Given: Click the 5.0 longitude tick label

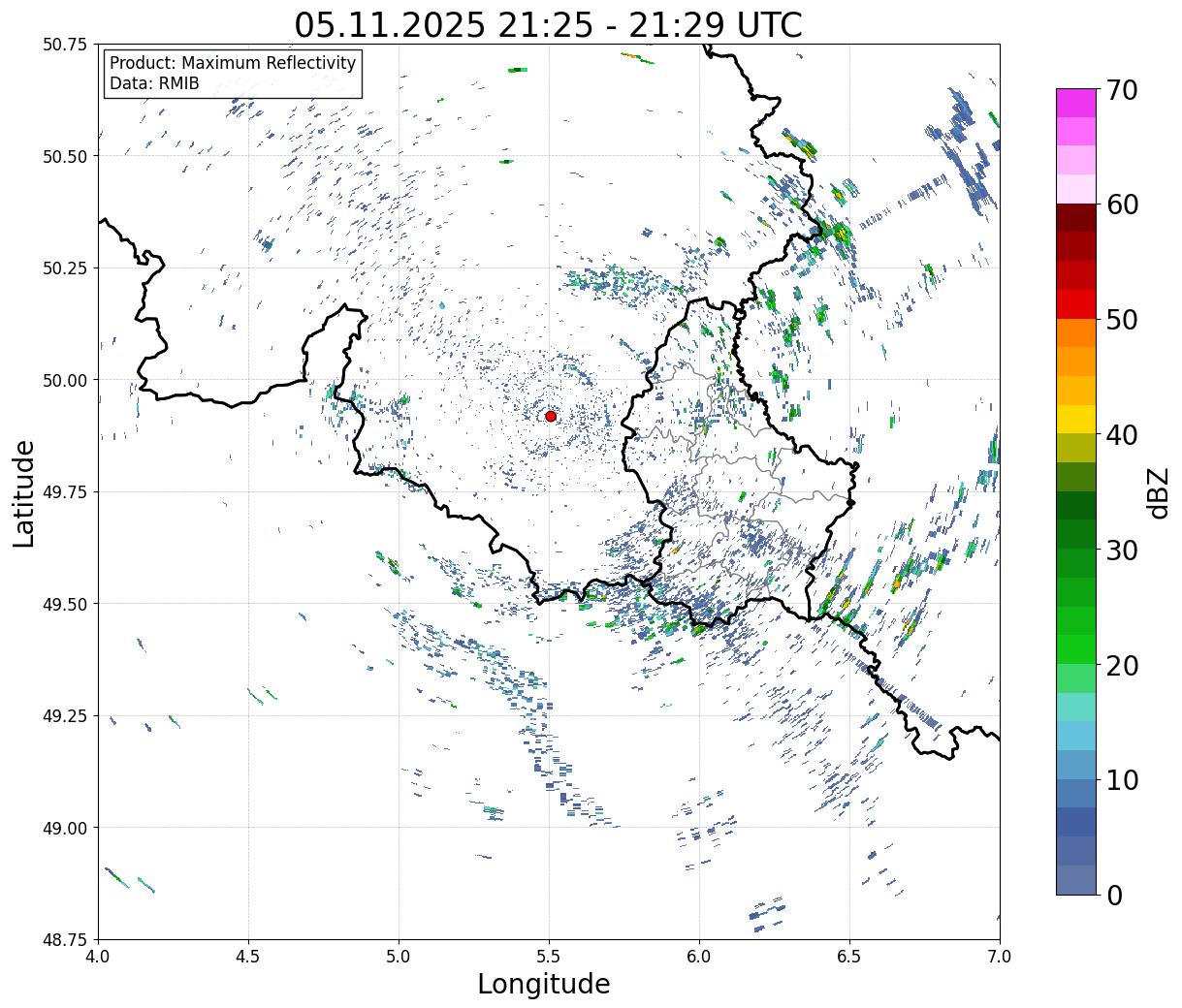Looking at the screenshot, I should 399,957.
